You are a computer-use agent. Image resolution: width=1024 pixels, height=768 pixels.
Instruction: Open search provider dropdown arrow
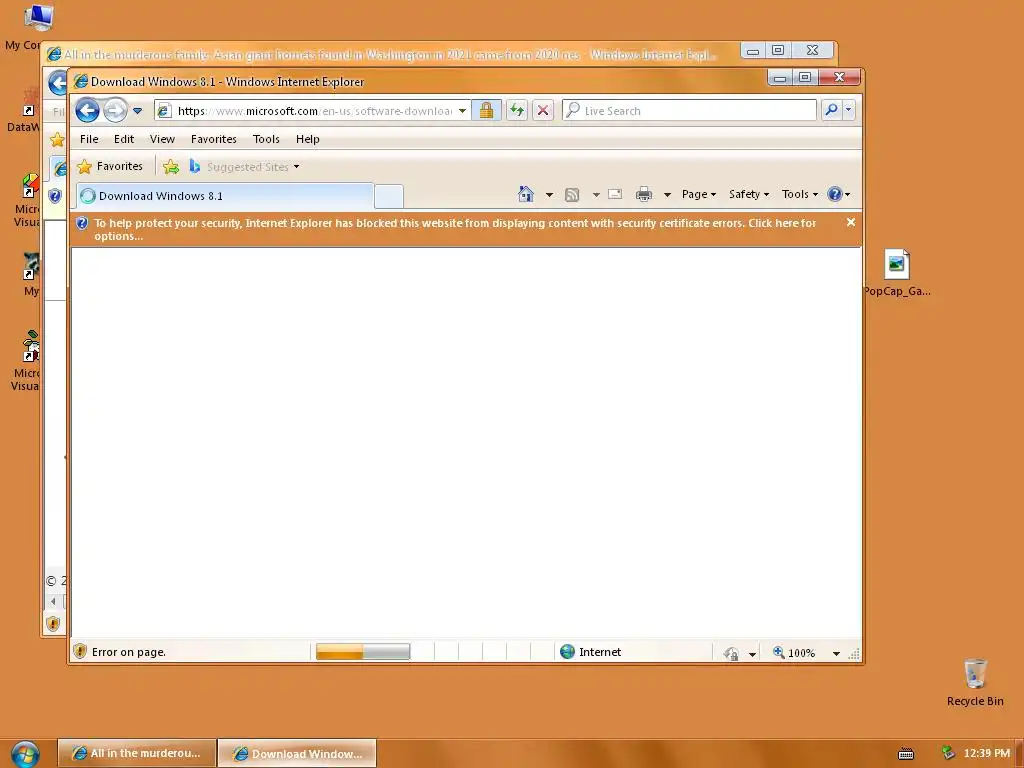[848, 110]
